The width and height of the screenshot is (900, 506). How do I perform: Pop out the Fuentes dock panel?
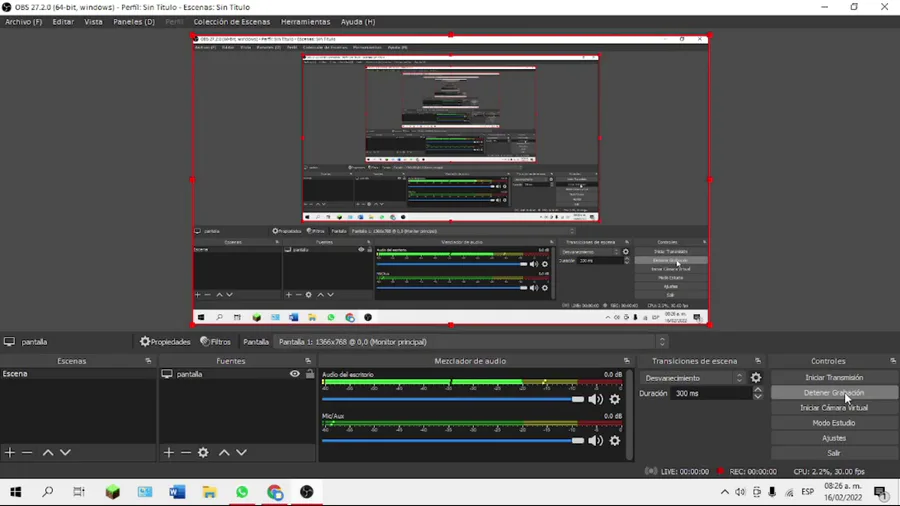click(x=308, y=361)
